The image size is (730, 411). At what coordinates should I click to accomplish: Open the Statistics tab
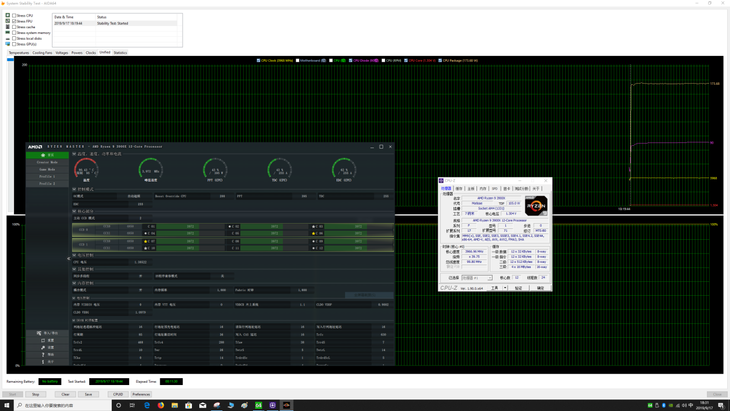click(120, 53)
